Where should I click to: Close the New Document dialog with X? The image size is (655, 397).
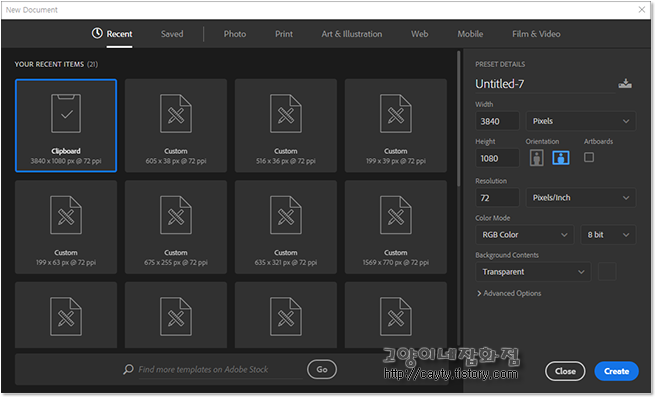pyautogui.click(x=642, y=10)
